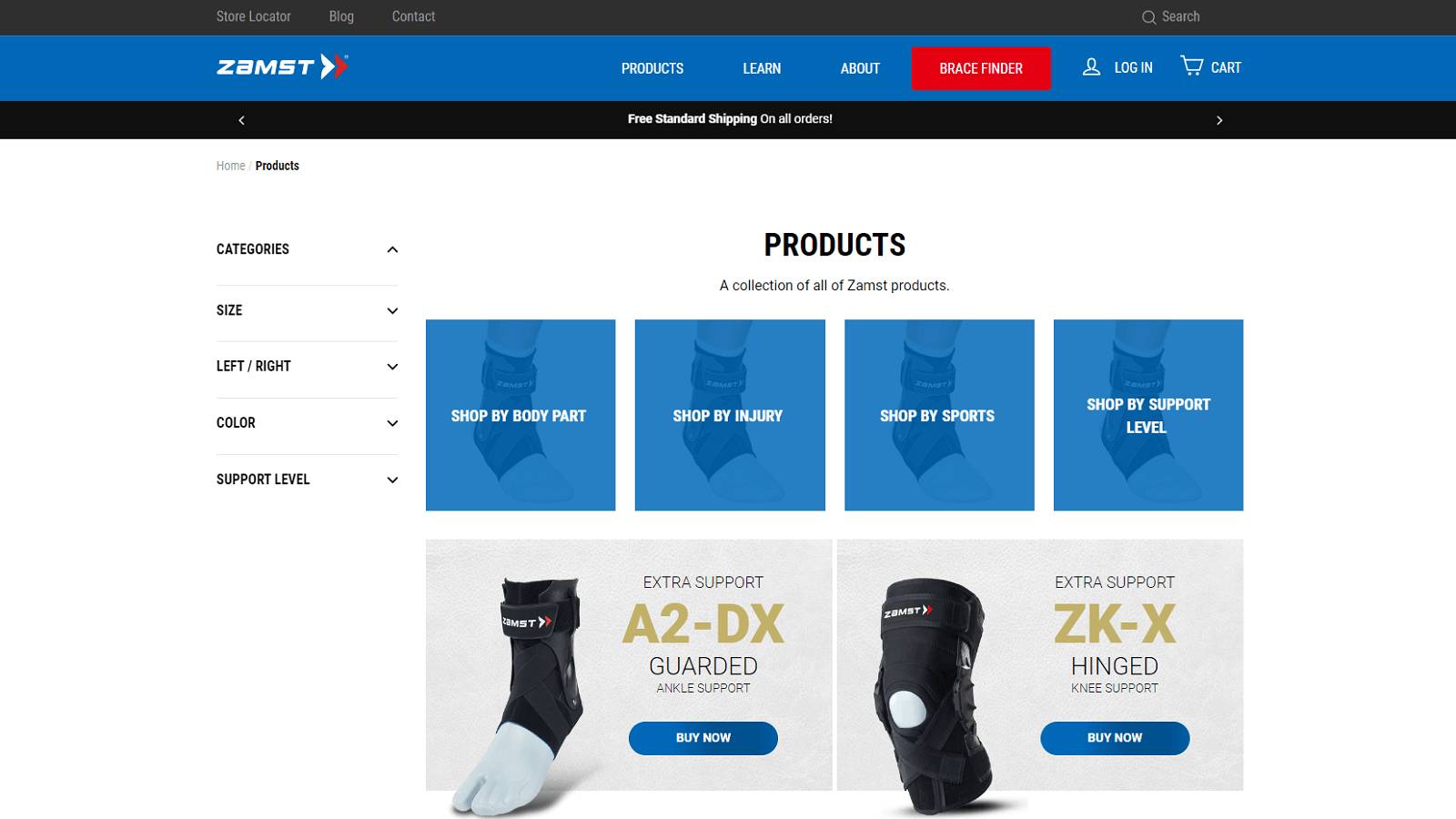Screen dimensions: 1456x819
Task: Open the Learn menu
Action: (762, 68)
